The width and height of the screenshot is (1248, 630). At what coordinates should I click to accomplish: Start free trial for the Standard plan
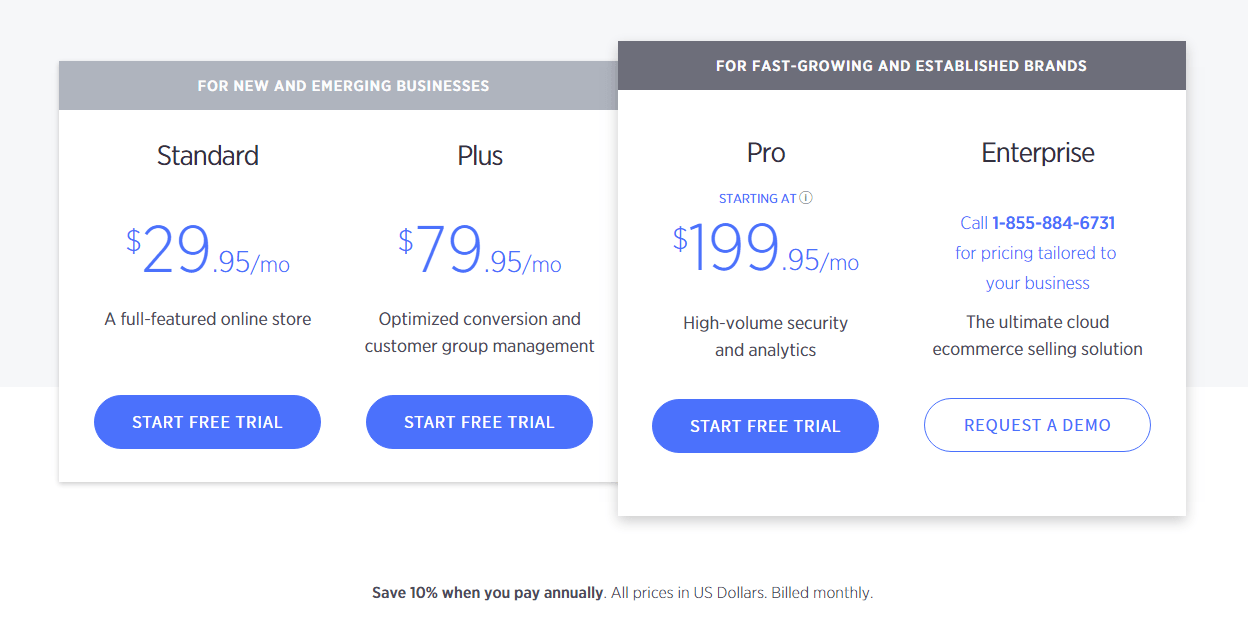click(207, 422)
